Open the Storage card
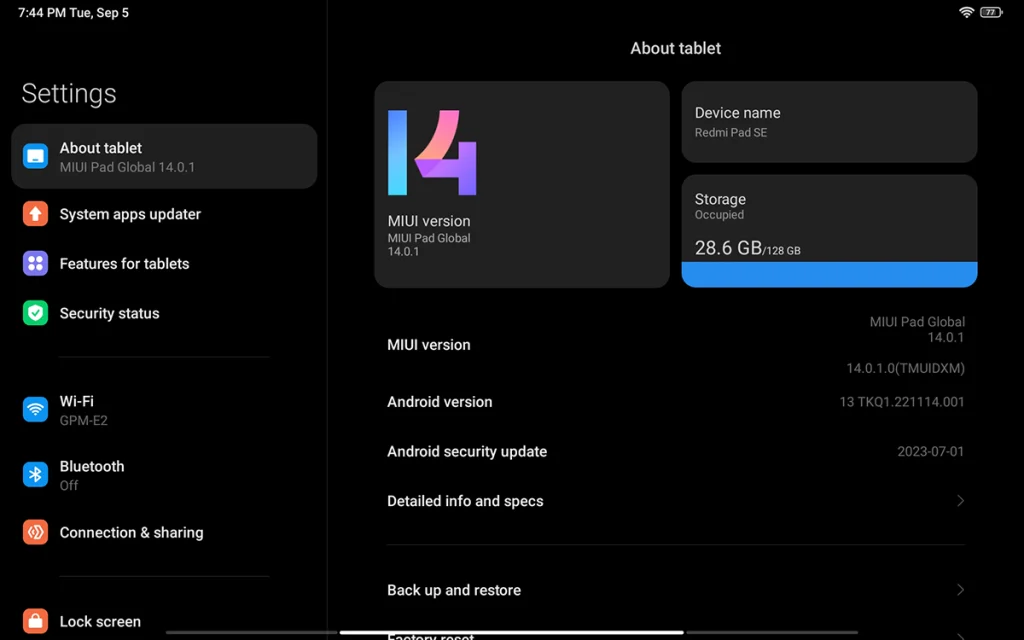Screen dimensions: 1024x640 [829, 231]
